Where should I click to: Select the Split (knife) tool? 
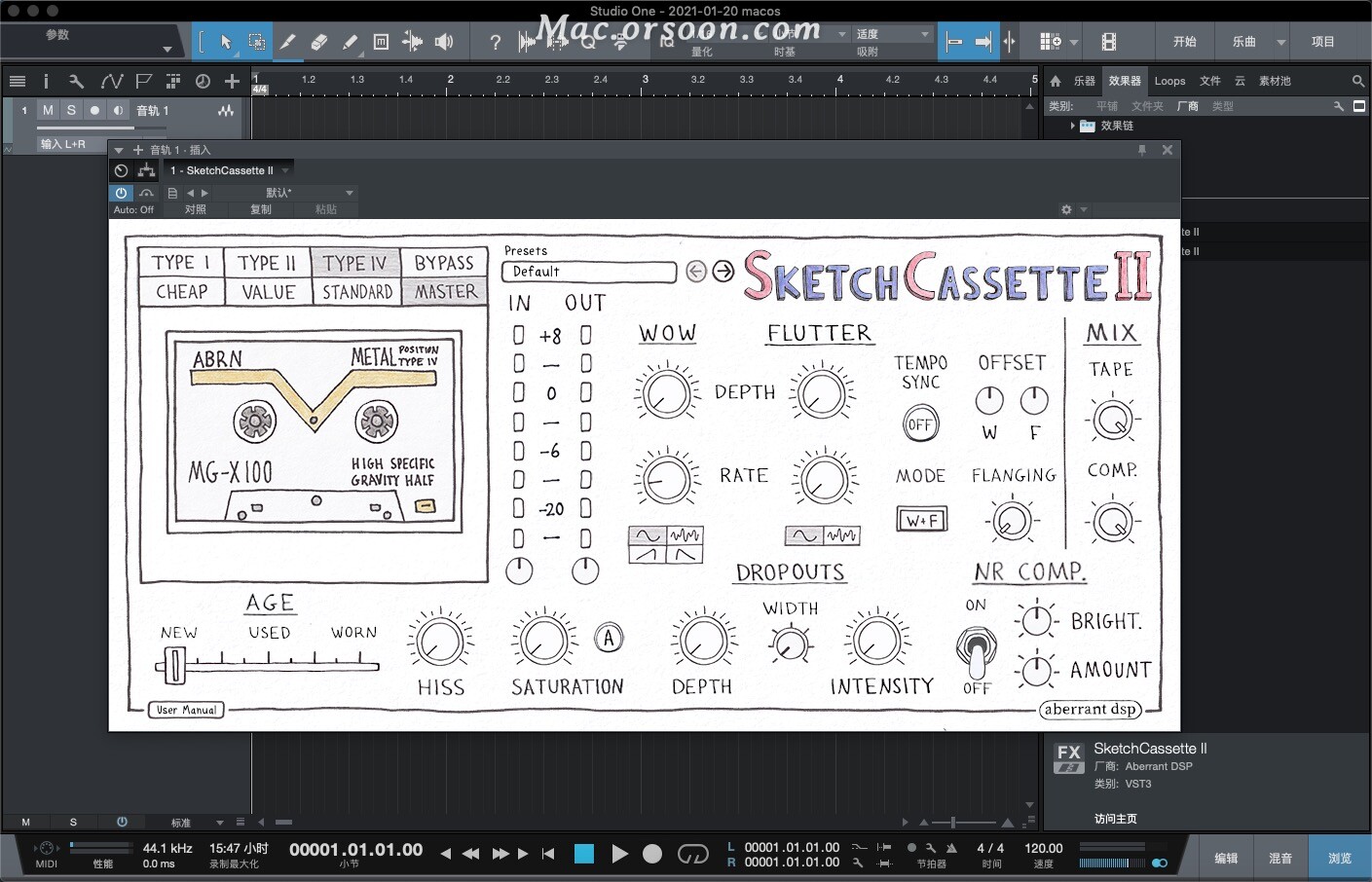[x=287, y=42]
